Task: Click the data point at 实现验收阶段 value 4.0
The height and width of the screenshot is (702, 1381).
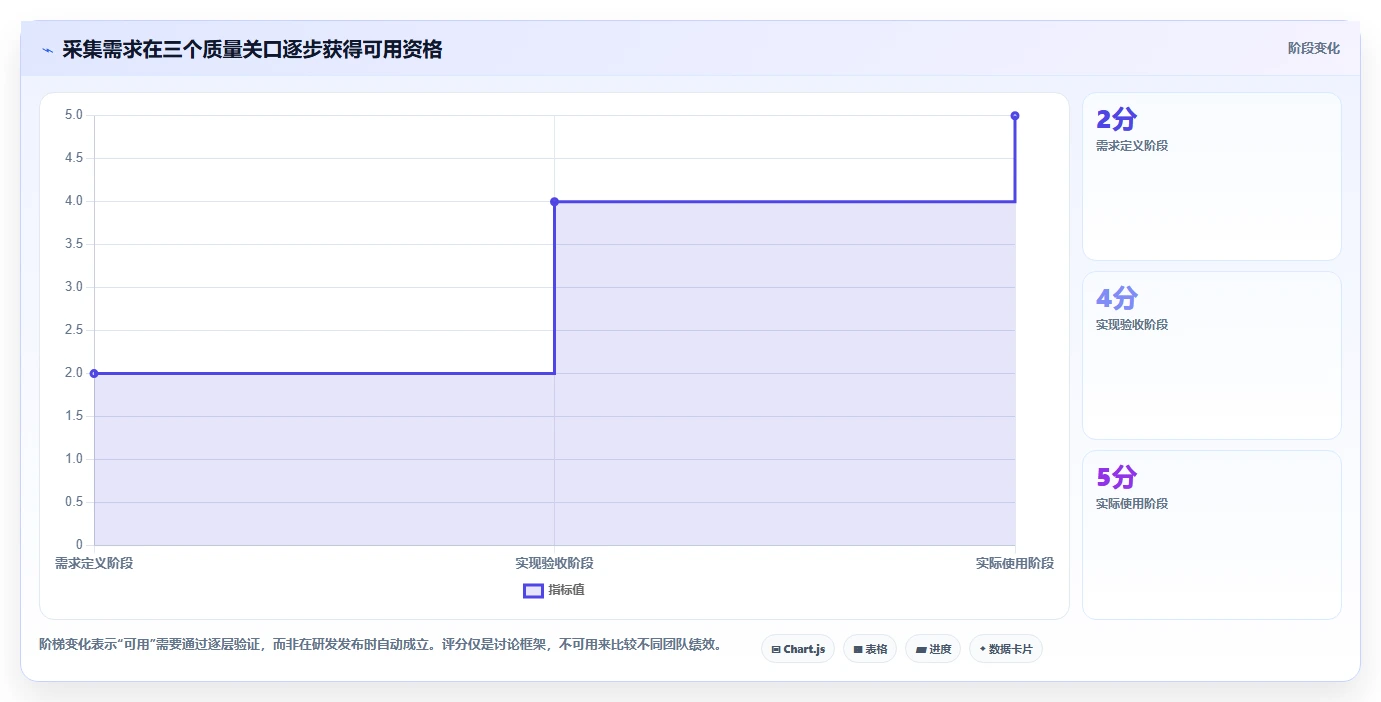Action: click(555, 201)
